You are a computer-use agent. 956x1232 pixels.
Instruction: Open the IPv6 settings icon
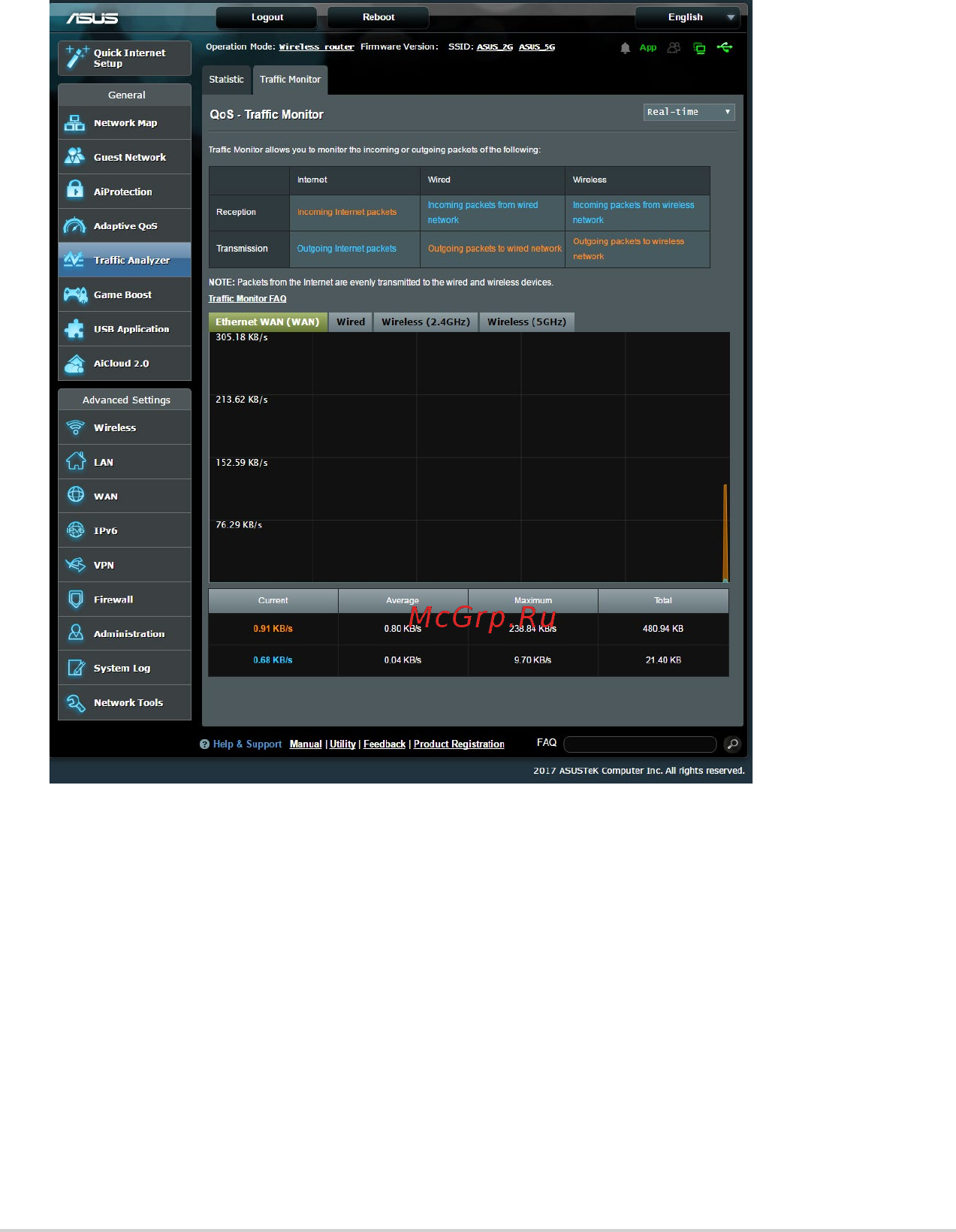pyautogui.click(x=75, y=530)
